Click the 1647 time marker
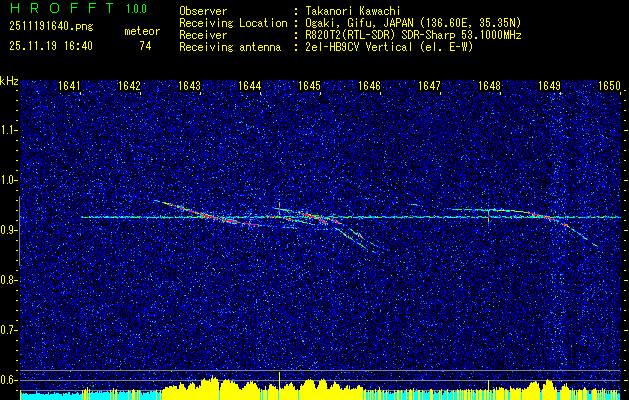The height and width of the screenshot is (400, 629). (429, 86)
